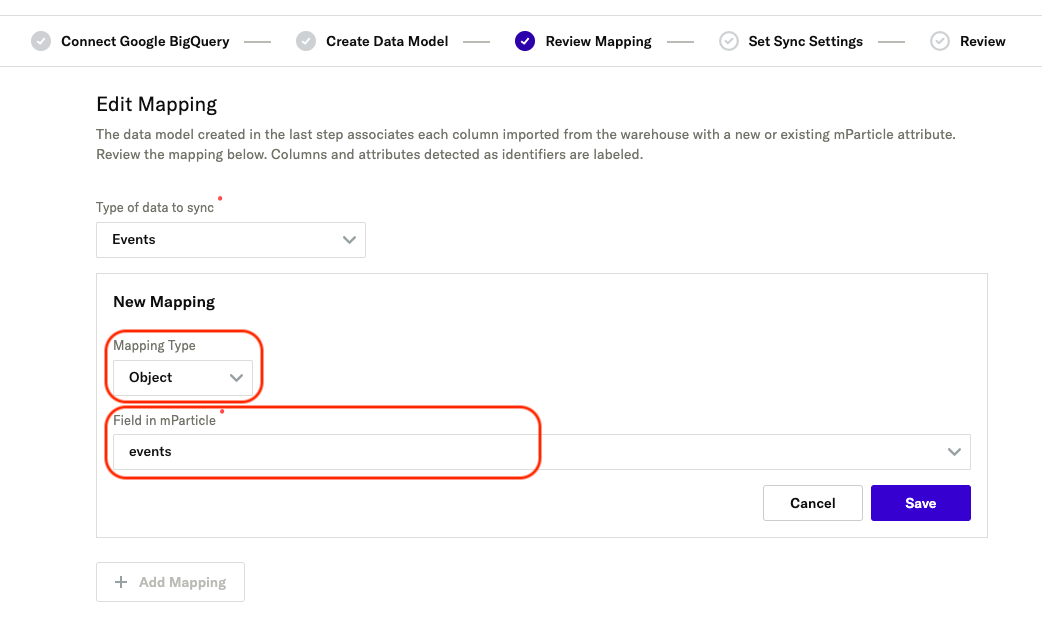Cancel the new mapping

[x=813, y=503]
